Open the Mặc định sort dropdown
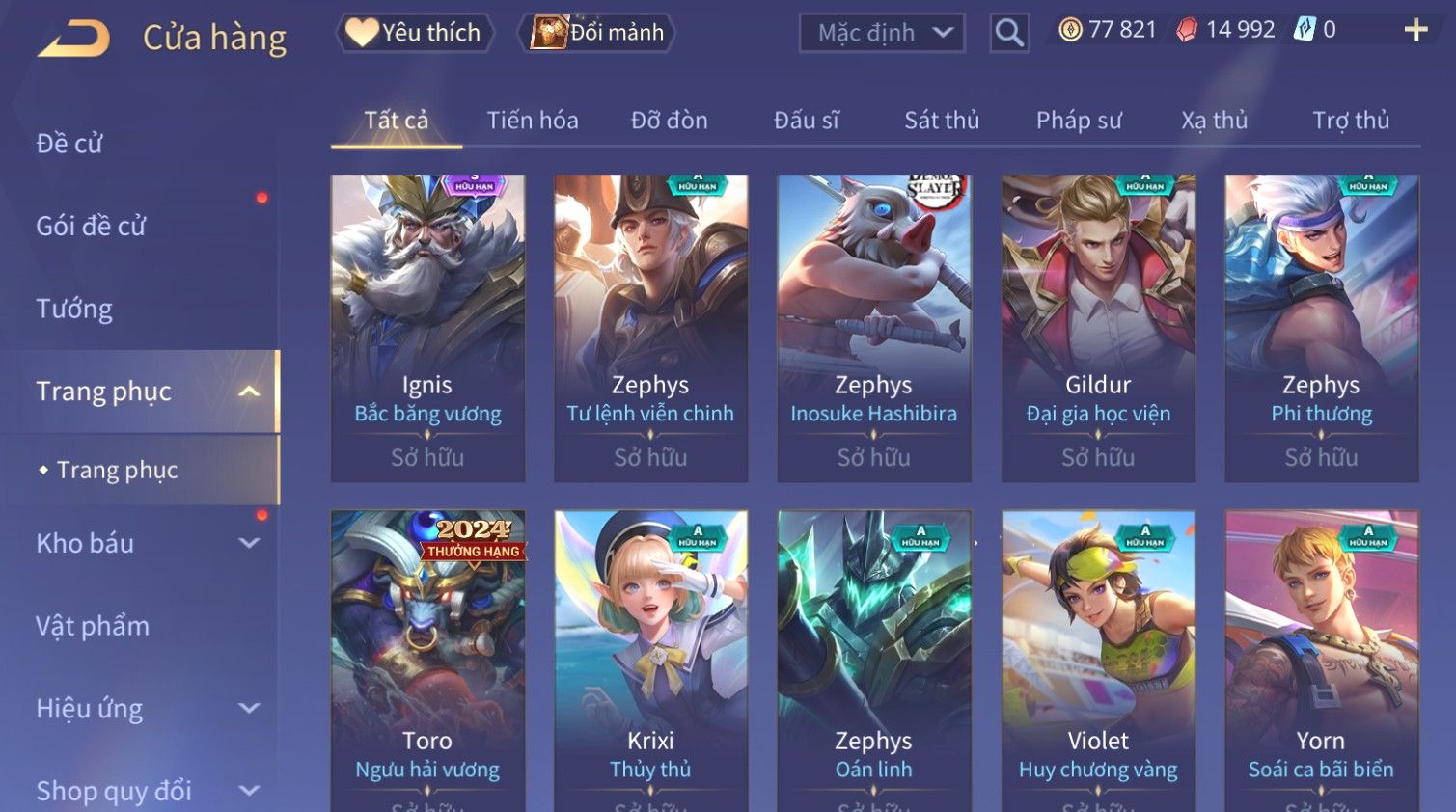Screen dimensions: 1456x812 (x=882, y=33)
